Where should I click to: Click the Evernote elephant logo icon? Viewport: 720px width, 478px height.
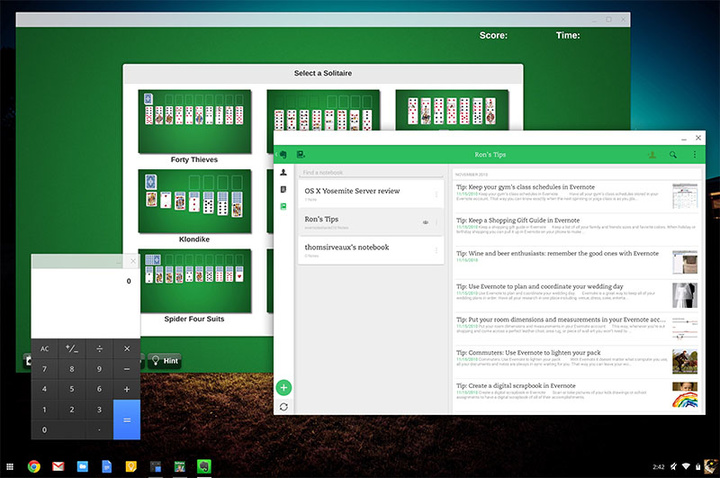(x=284, y=155)
